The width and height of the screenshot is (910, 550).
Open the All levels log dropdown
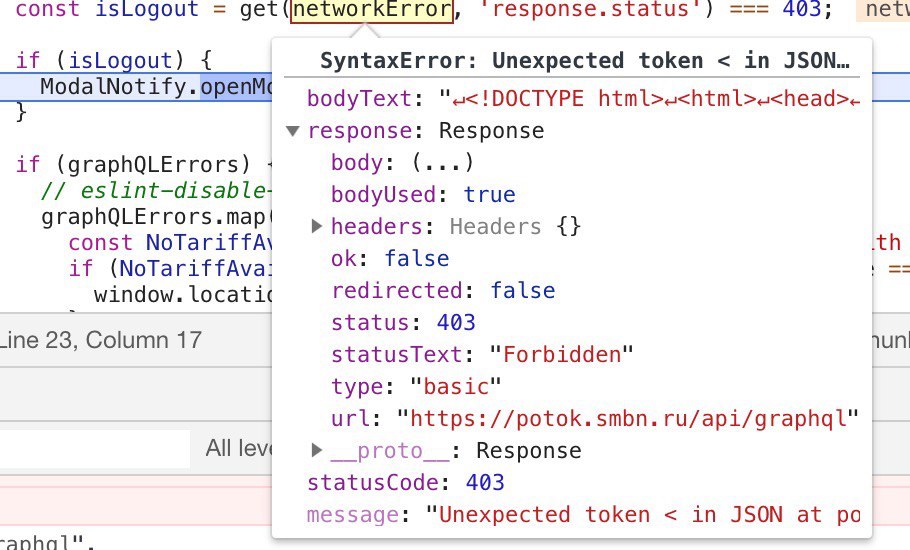point(238,448)
